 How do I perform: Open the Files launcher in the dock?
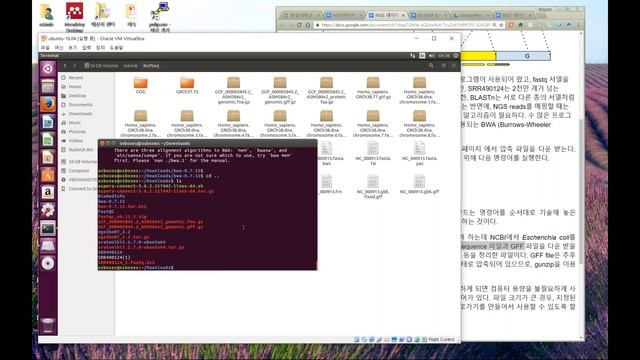(48, 87)
